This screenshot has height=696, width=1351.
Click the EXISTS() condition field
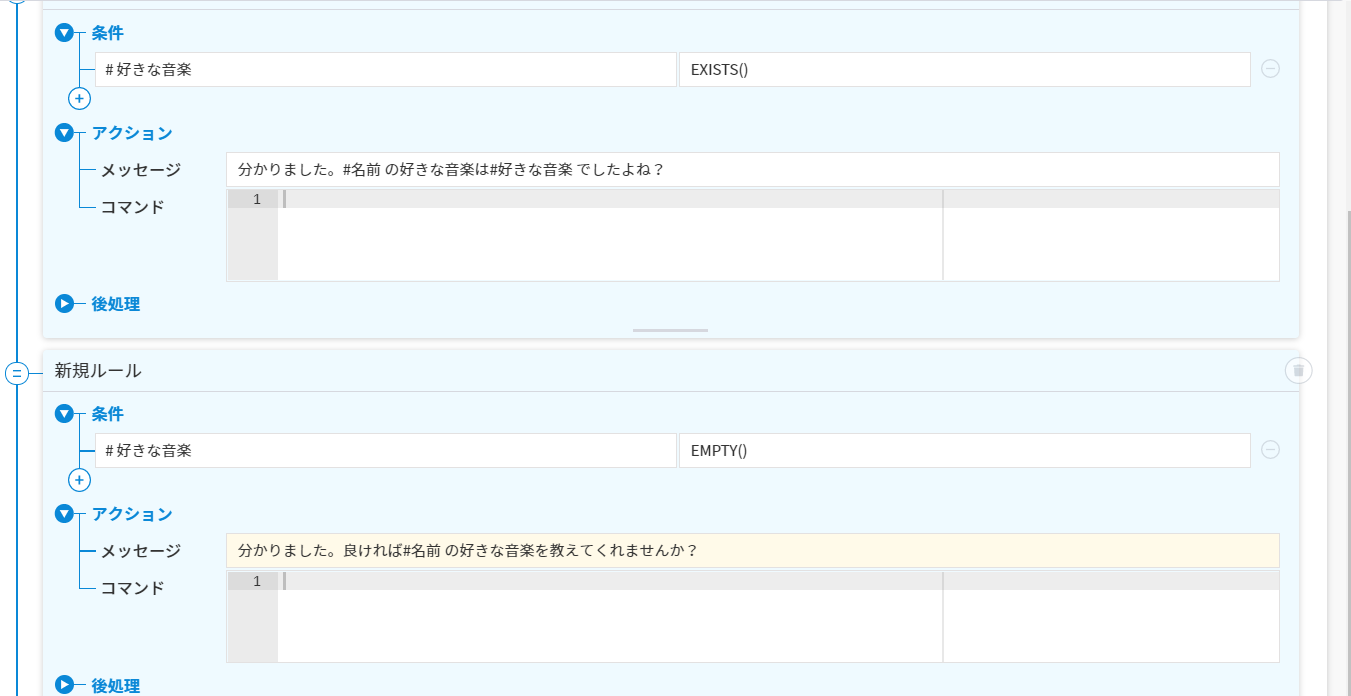pos(965,70)
